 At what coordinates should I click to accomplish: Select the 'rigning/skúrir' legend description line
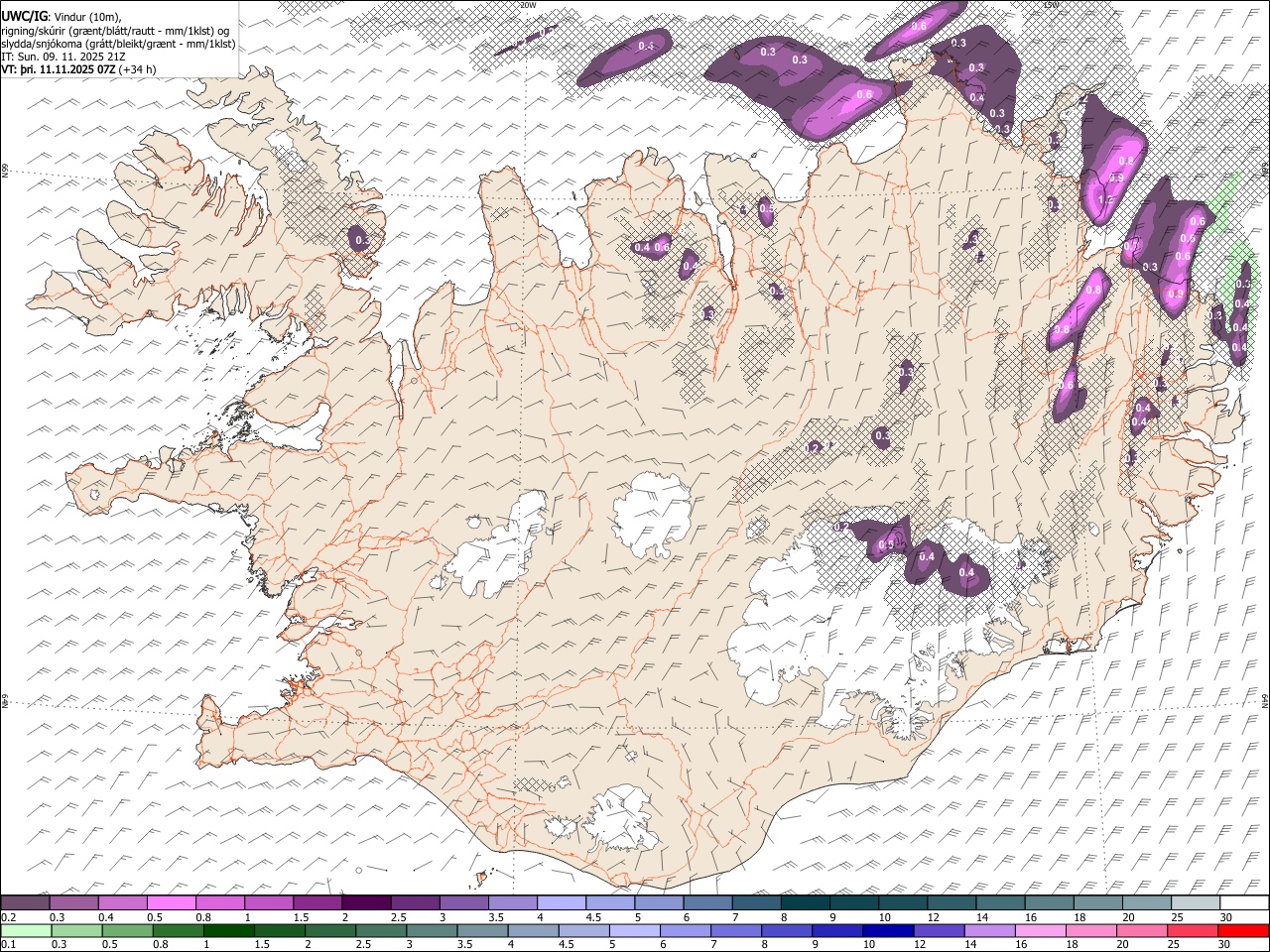[x=115, y=31]
